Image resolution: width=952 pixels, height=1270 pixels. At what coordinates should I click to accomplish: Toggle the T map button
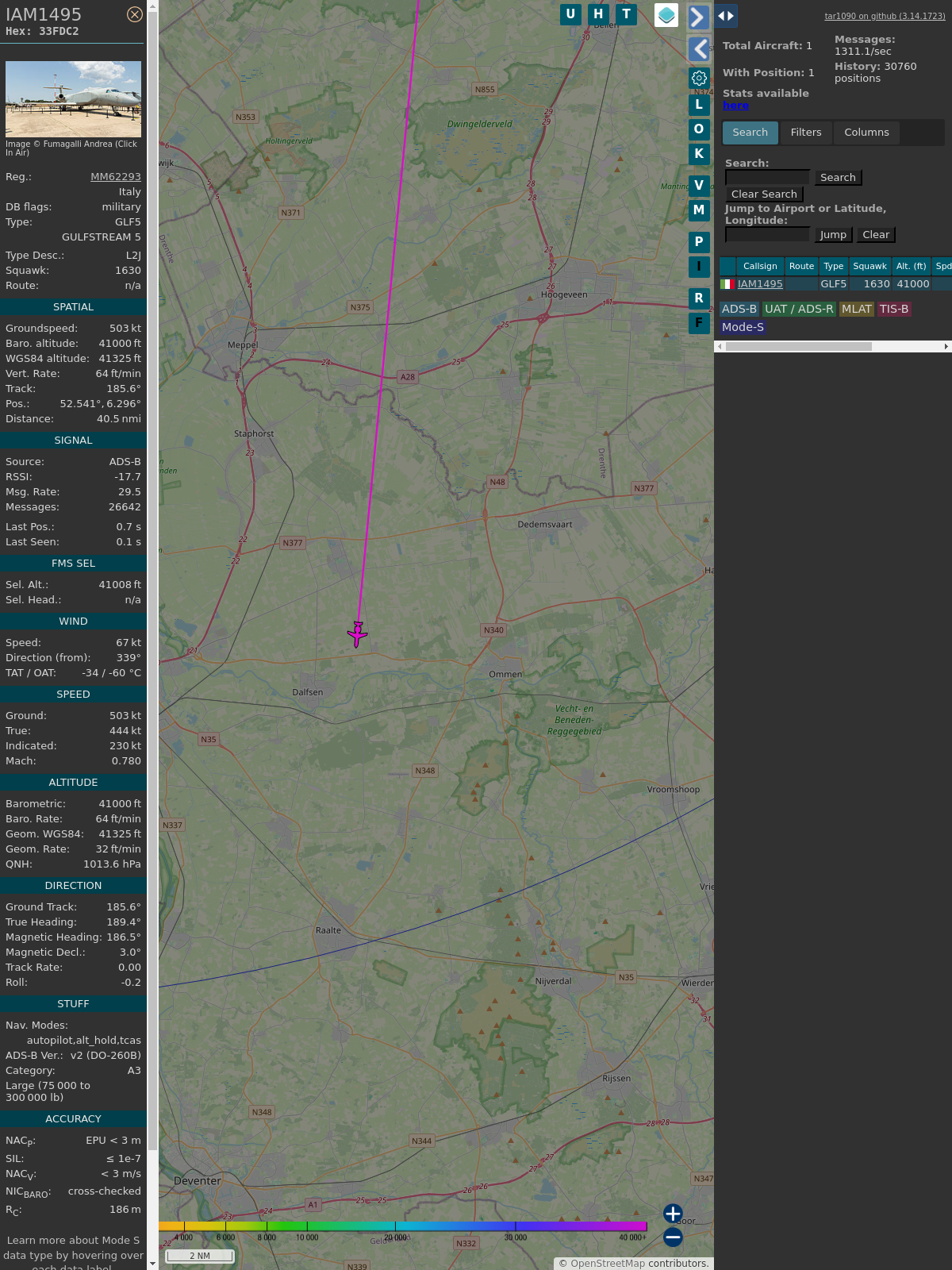(x=626, y=14)
